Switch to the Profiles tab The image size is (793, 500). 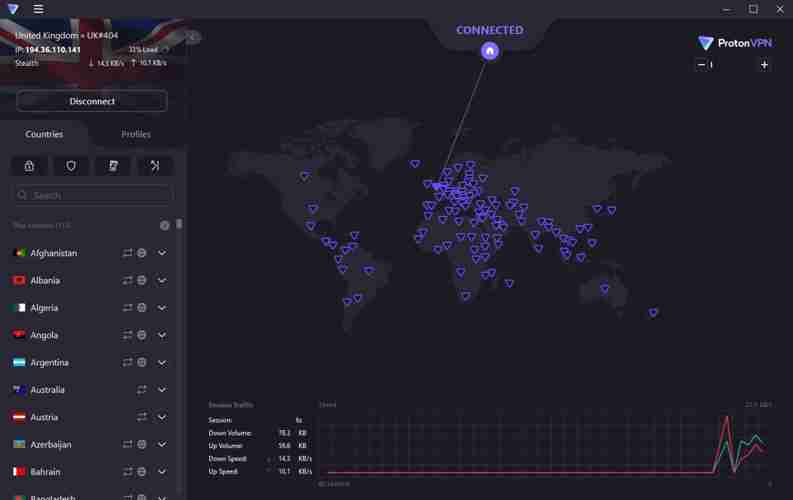pyautogui.click(x=136, y=134)
